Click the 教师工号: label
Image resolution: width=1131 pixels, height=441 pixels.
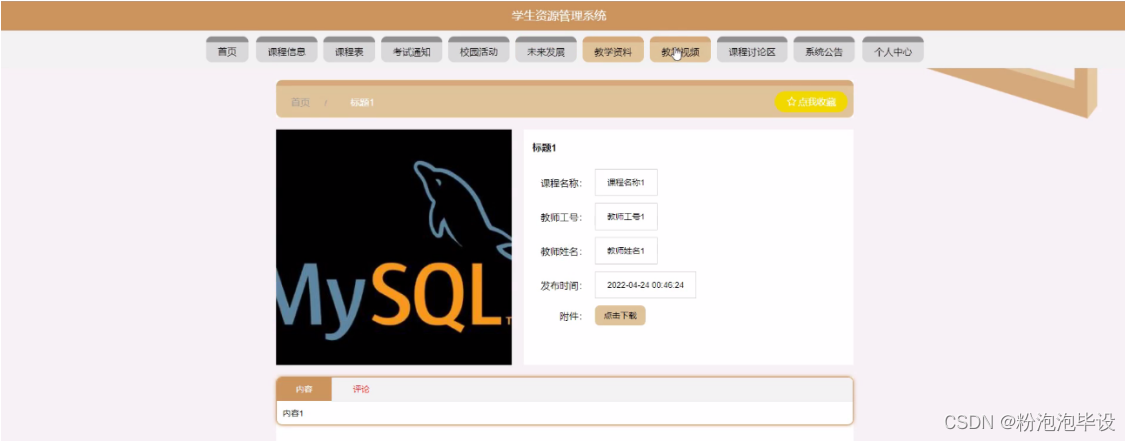[561, 217]
